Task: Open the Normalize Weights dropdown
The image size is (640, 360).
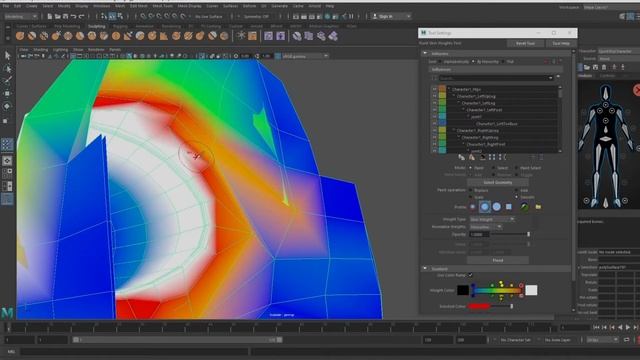Action: coord(486,227)
